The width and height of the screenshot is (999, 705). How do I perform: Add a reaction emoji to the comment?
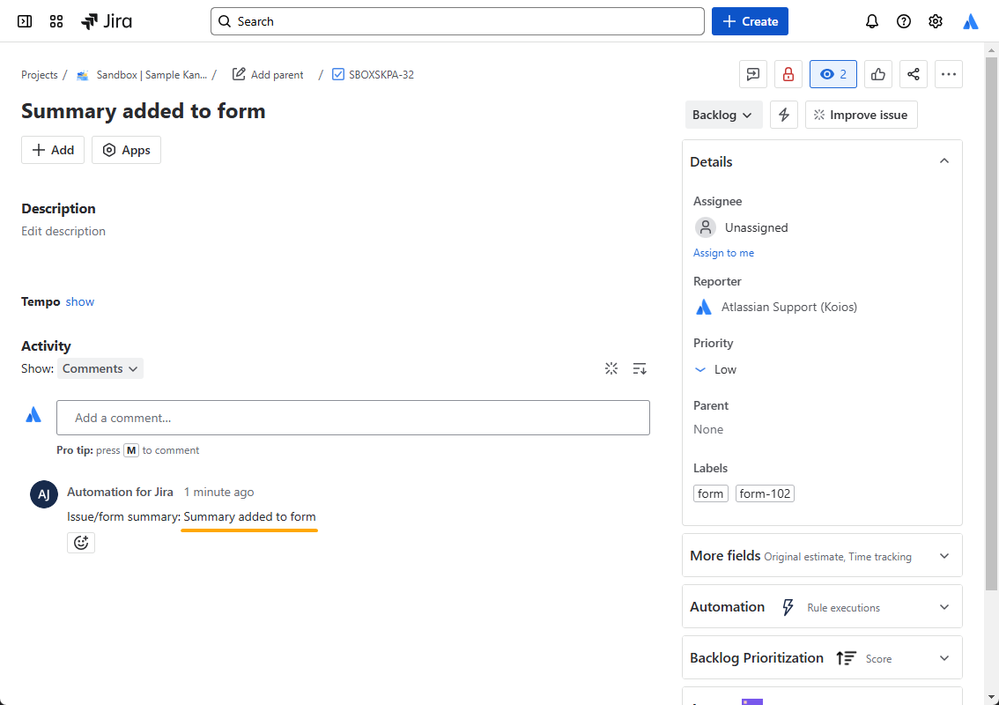(81, 543)
